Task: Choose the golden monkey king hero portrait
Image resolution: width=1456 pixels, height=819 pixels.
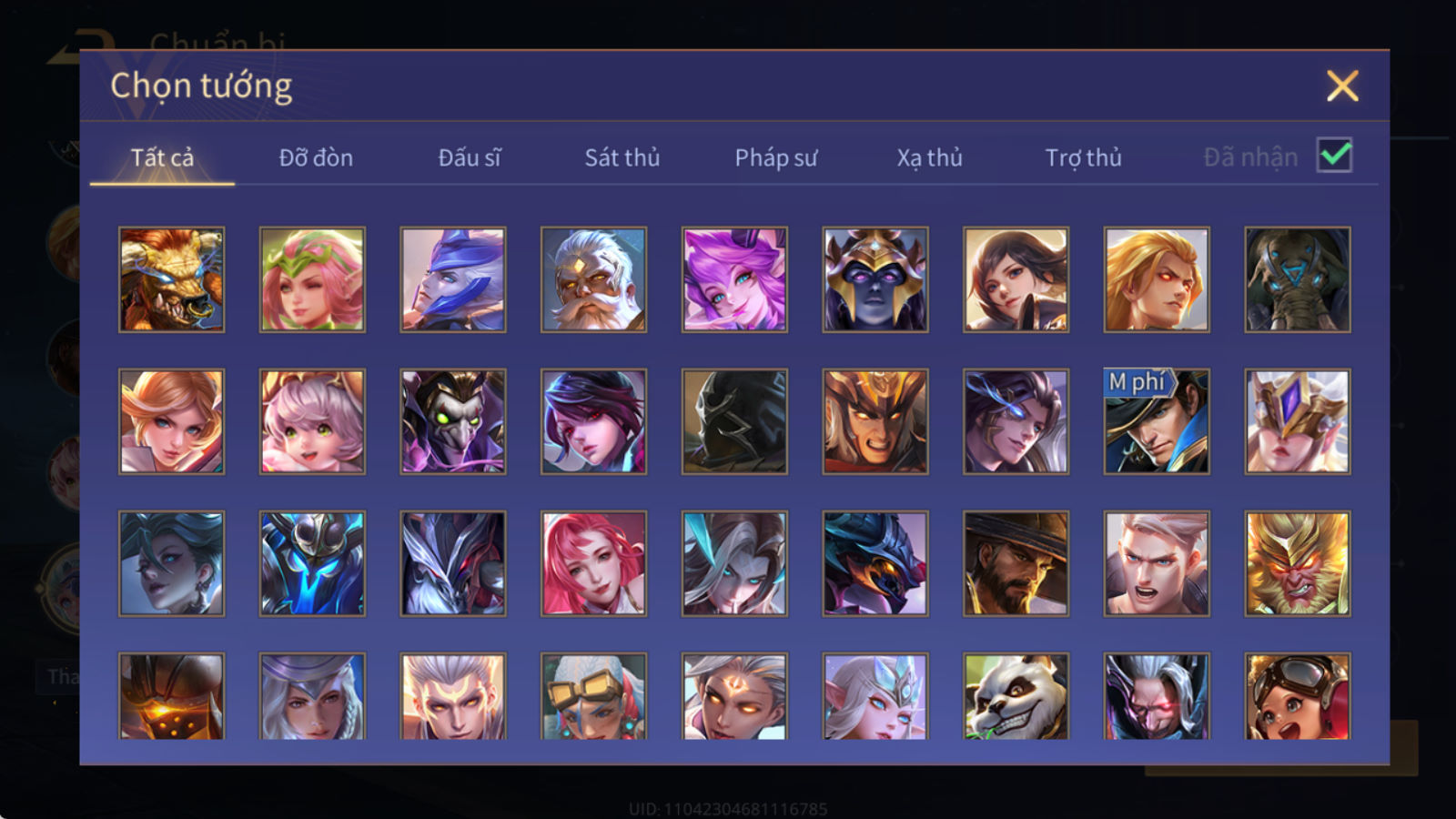Action: (x=1297, y=563)
